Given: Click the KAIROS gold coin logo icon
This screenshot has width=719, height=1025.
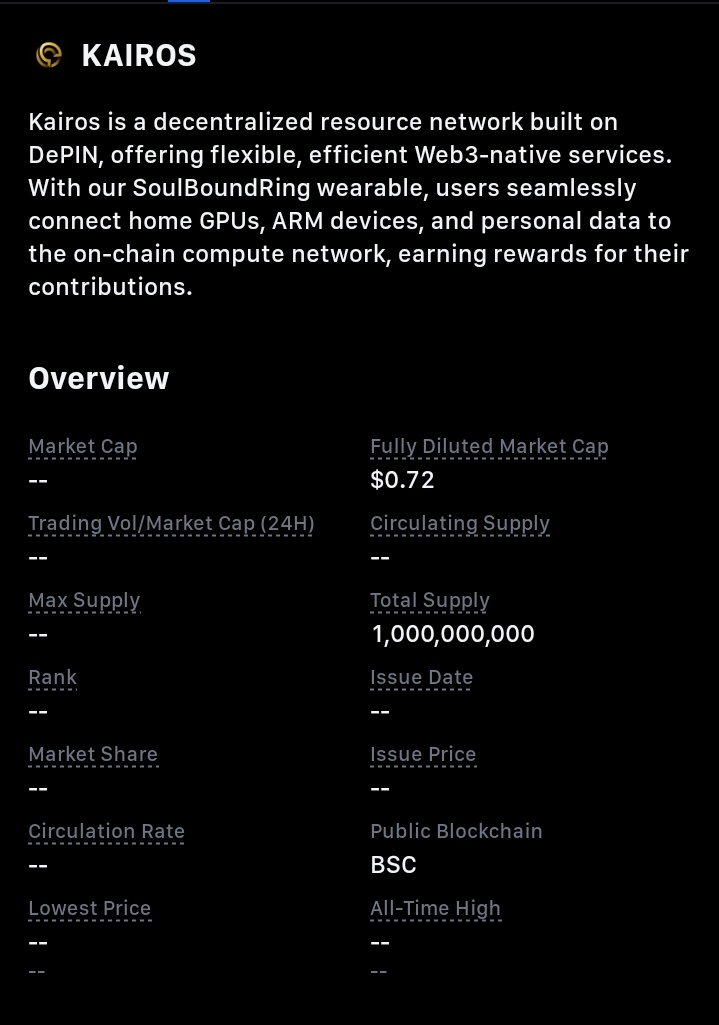Looking at the screenshot, I should [48, 55].
